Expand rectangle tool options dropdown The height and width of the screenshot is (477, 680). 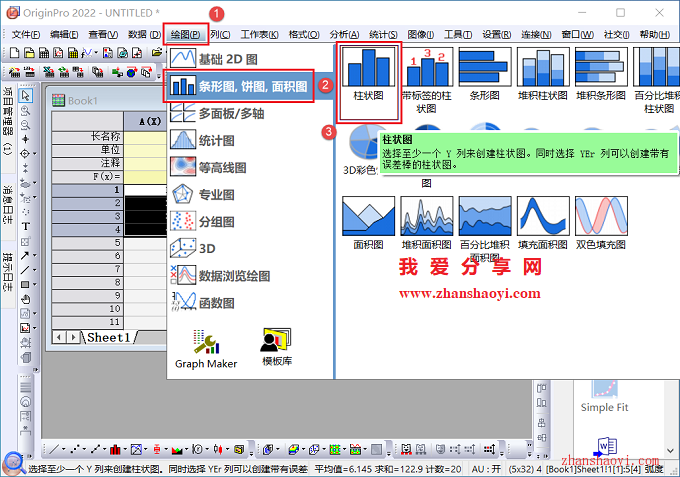[35, 284]
